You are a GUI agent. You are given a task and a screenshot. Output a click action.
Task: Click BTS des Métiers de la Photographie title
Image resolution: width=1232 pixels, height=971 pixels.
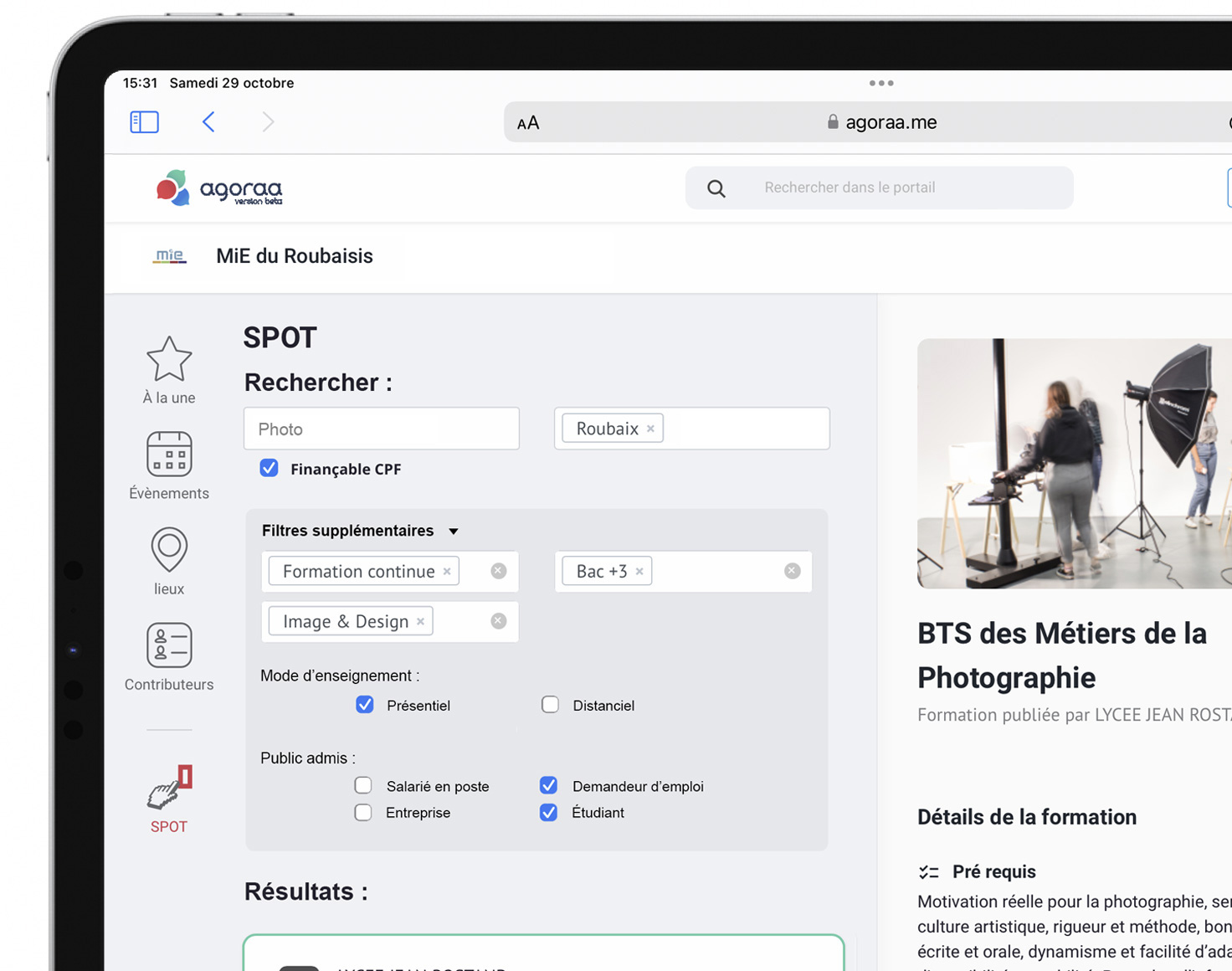(1062, 655)
